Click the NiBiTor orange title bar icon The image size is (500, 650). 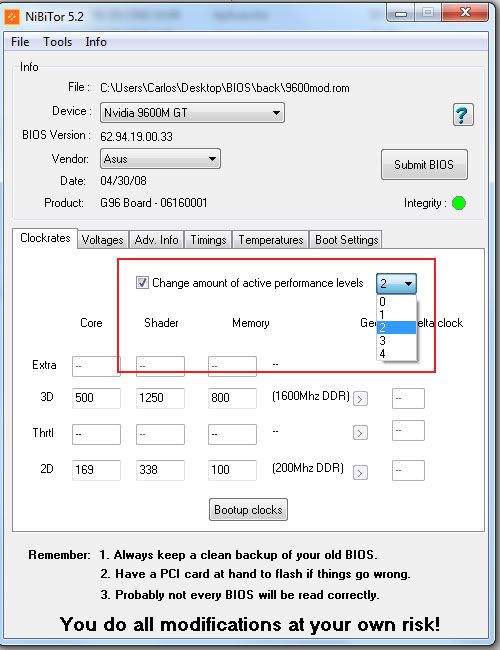point(12,16)
